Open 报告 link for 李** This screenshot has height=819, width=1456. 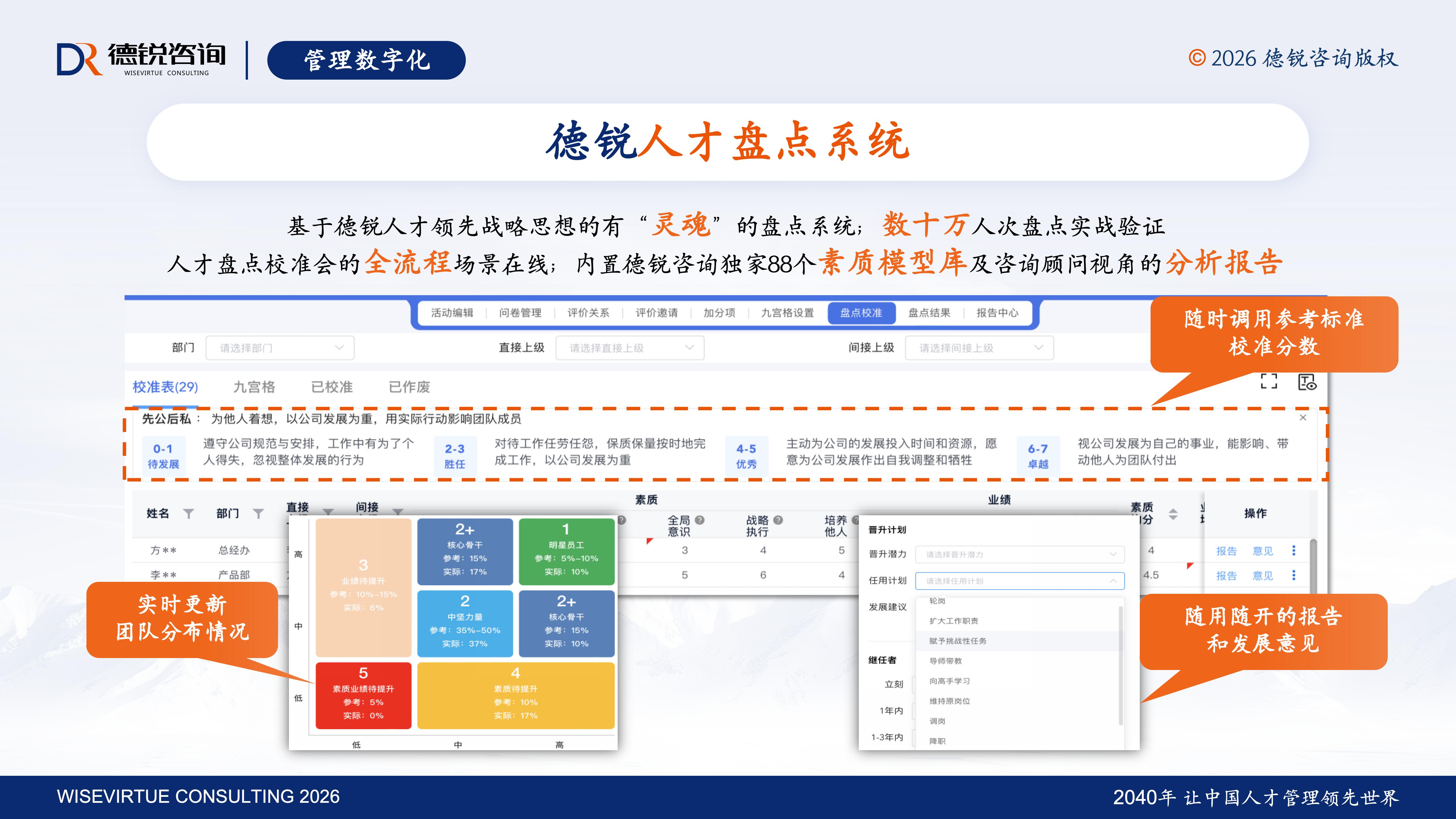(x=1227, y=576)
